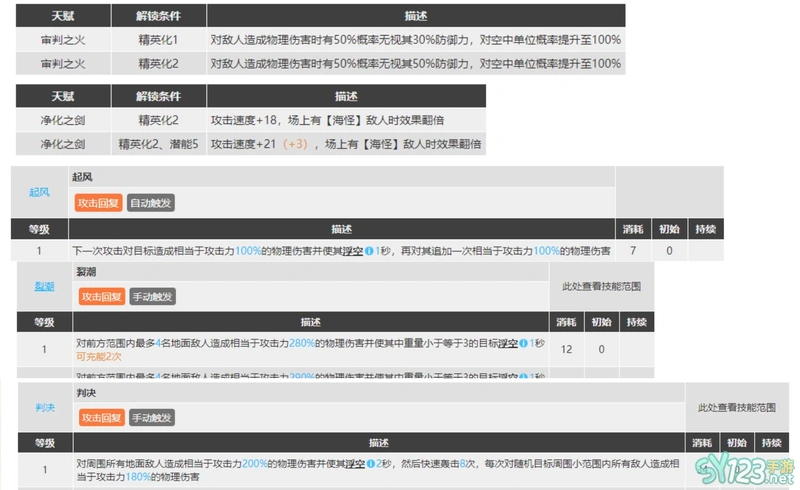Click orange (+3) bonus text
800x490 pixels.
click(295, 144)
